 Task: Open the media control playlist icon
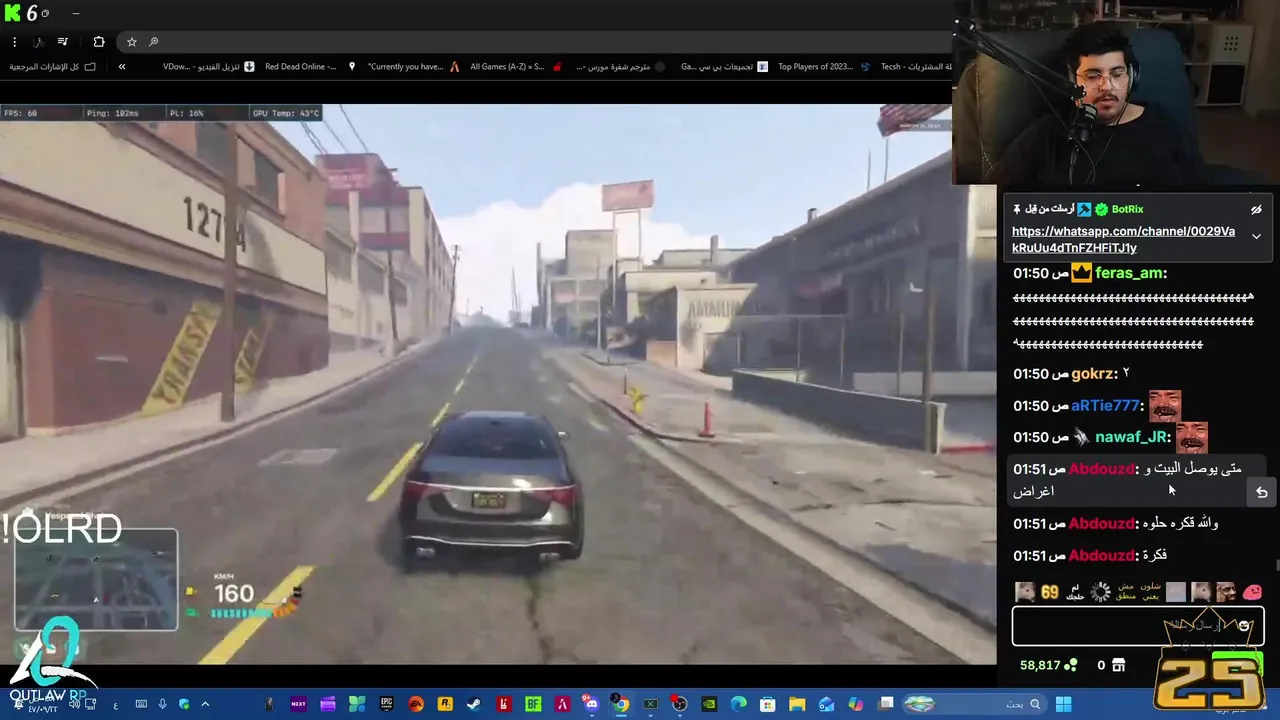tap(62, 42)
